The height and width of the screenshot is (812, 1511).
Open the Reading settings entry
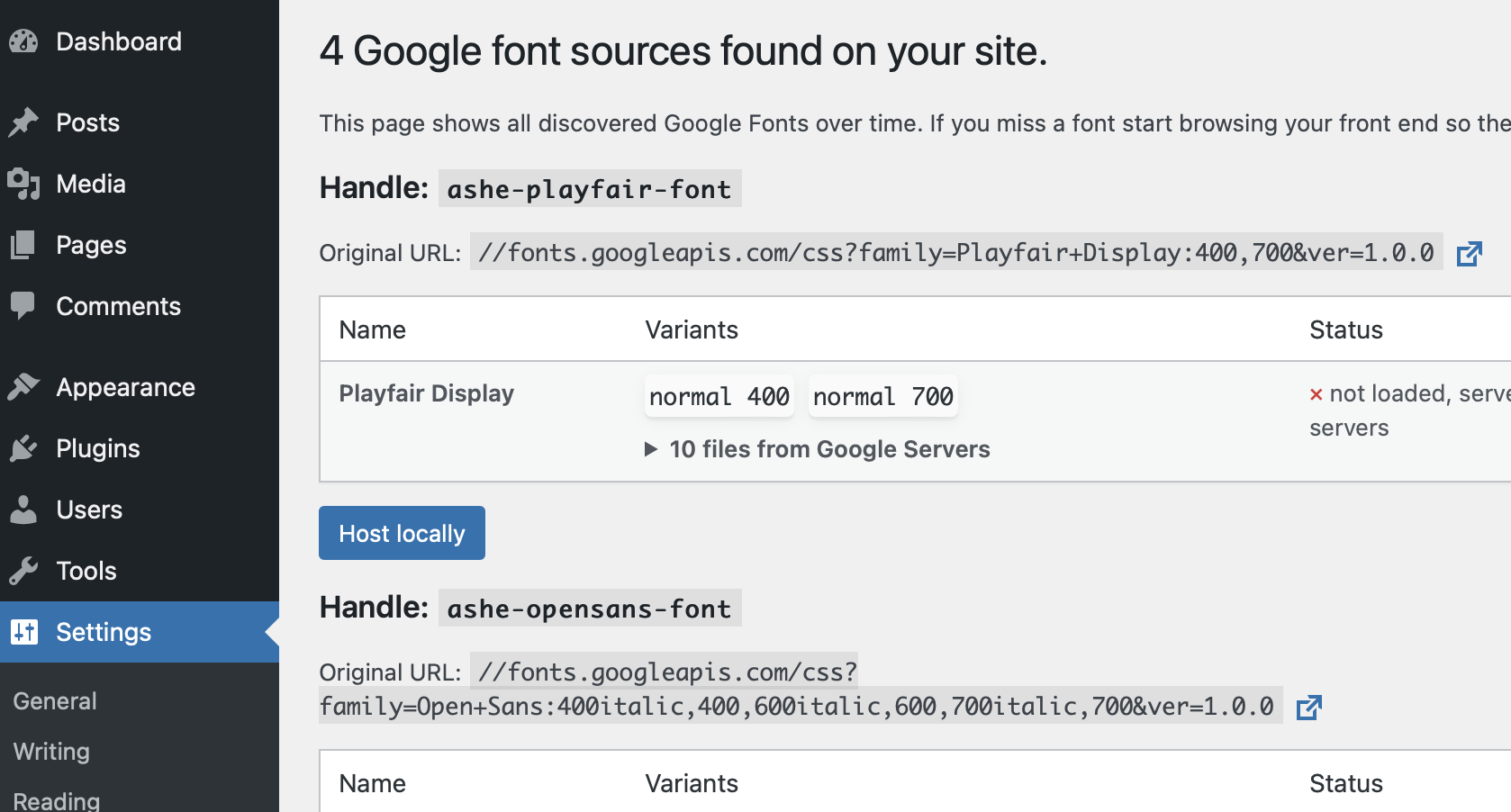(55, 798)
